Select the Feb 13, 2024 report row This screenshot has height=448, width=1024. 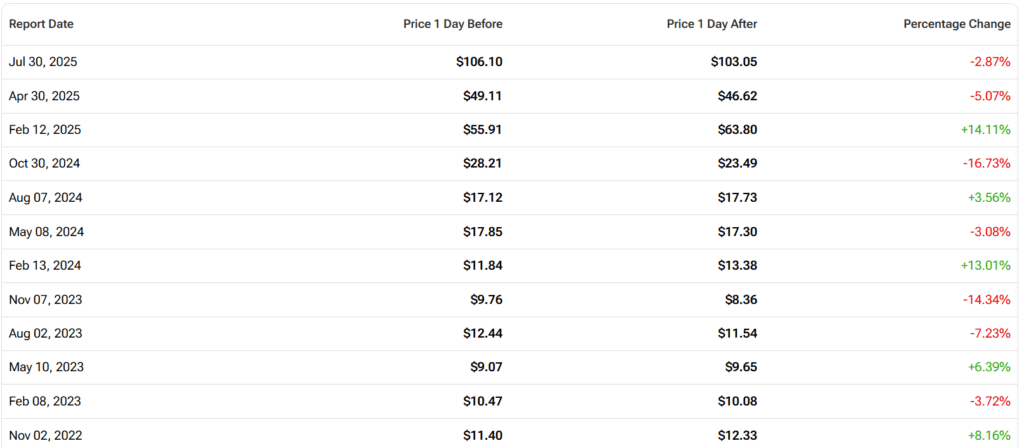coord(45,266)
